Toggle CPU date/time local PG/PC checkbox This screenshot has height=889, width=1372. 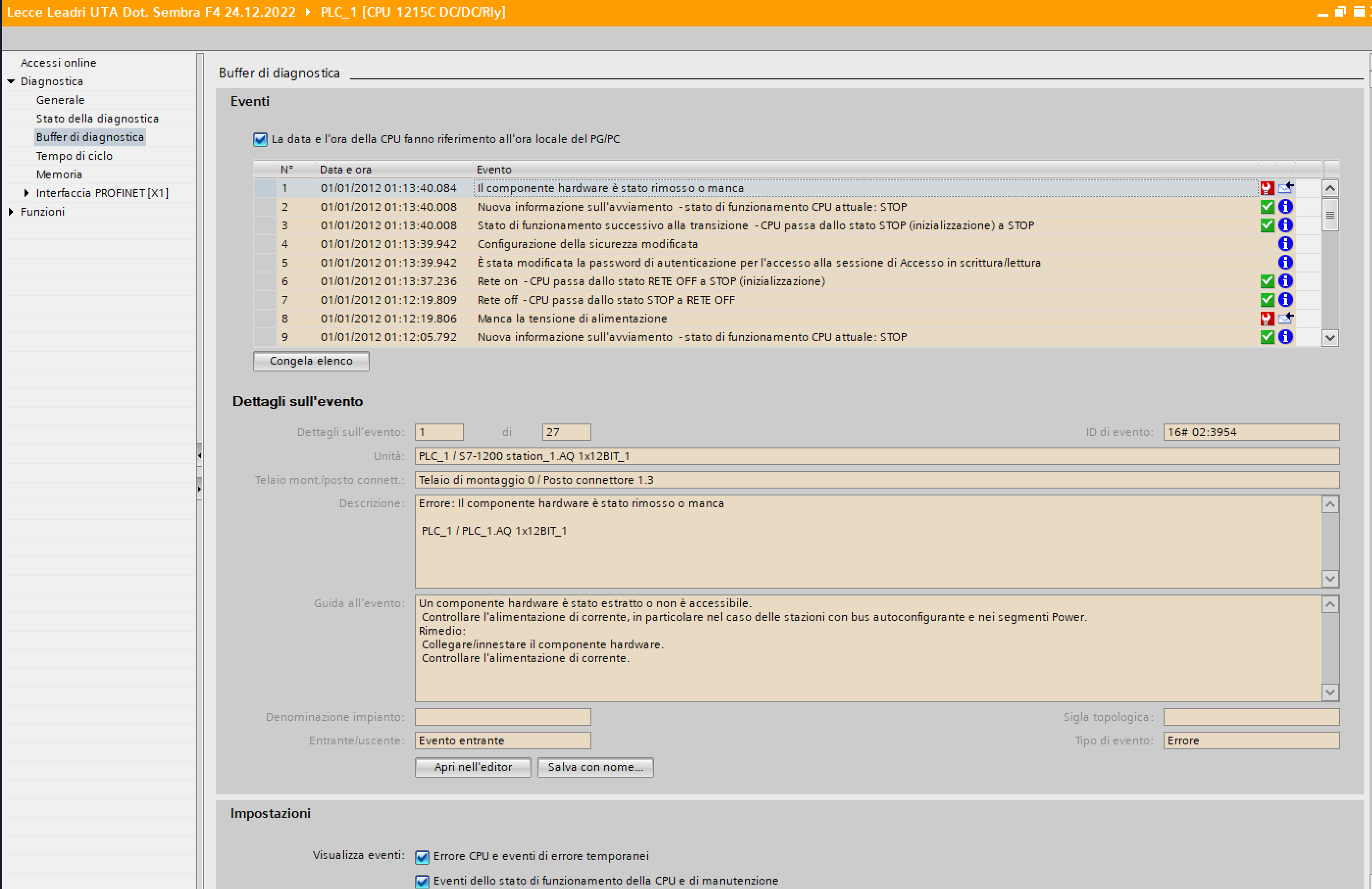pyautogui.click(x=260, y=140)
